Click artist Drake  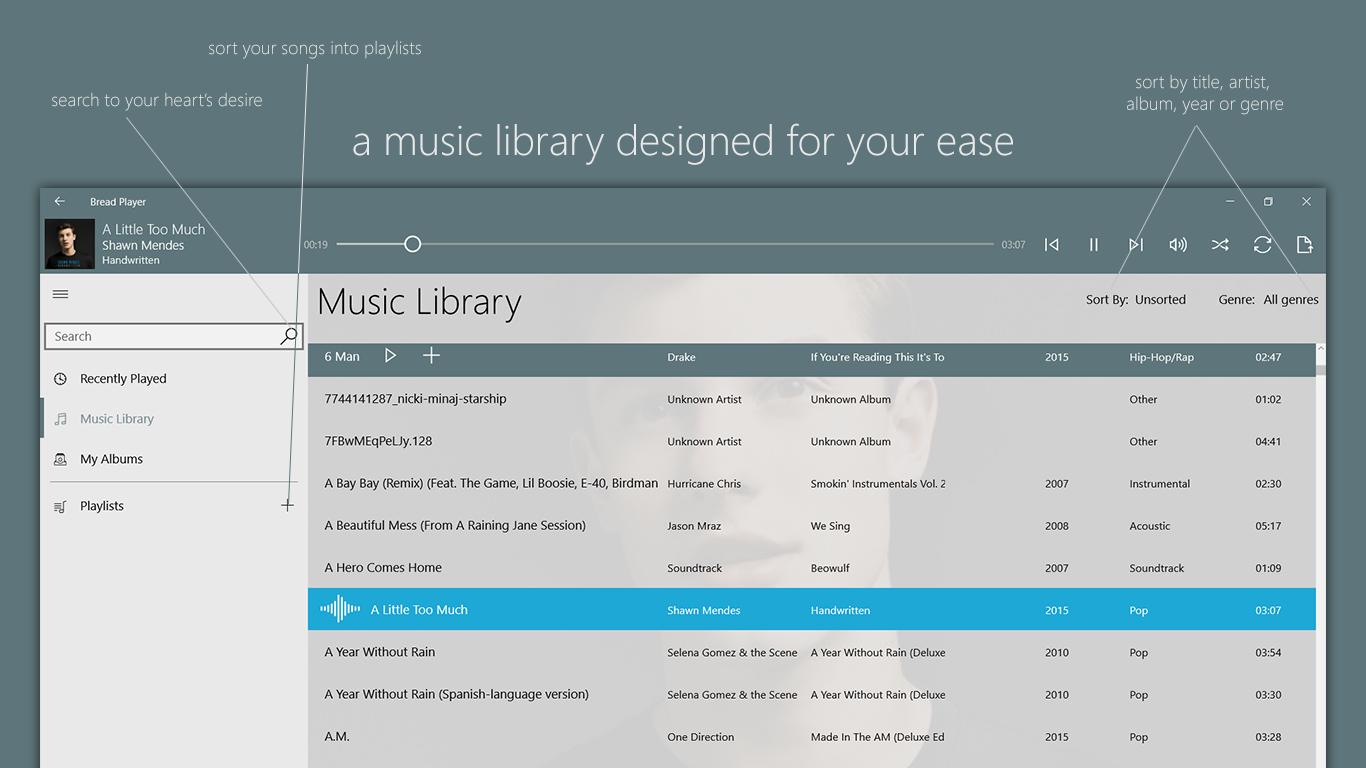pos(681,357)
